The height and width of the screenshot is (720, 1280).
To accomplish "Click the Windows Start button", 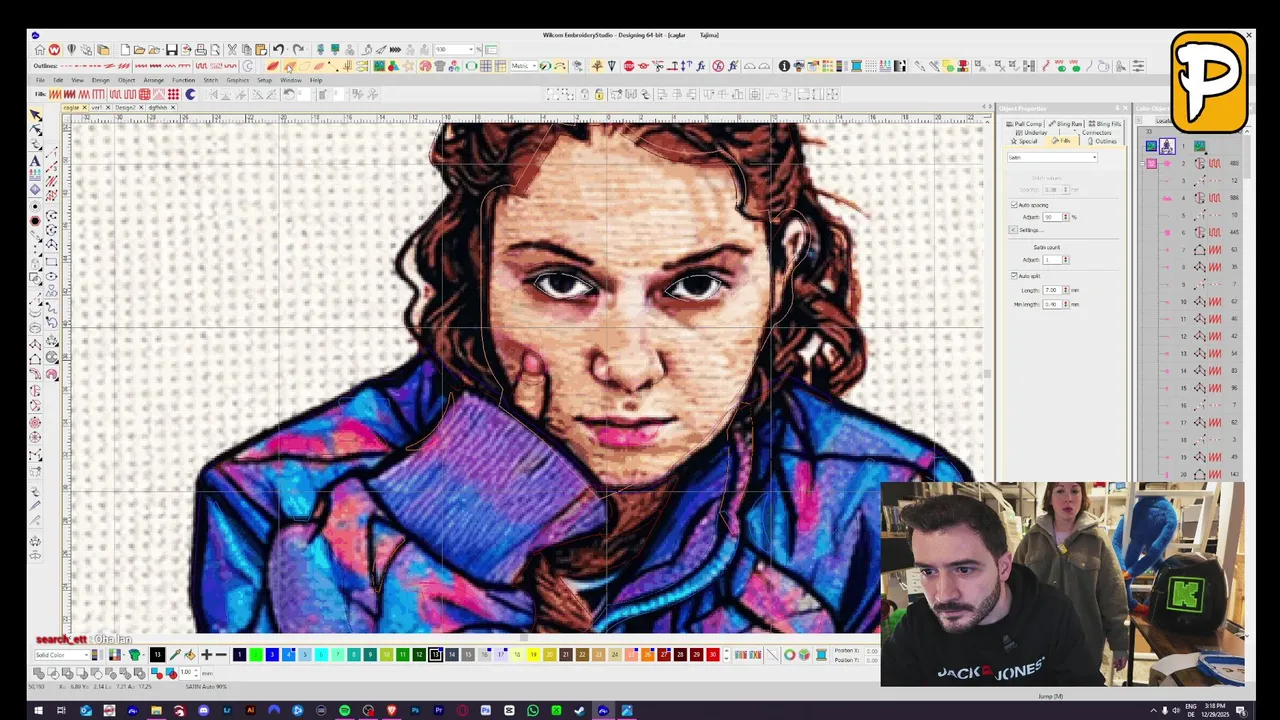I will pyautogui.click(x=38, y=711).
